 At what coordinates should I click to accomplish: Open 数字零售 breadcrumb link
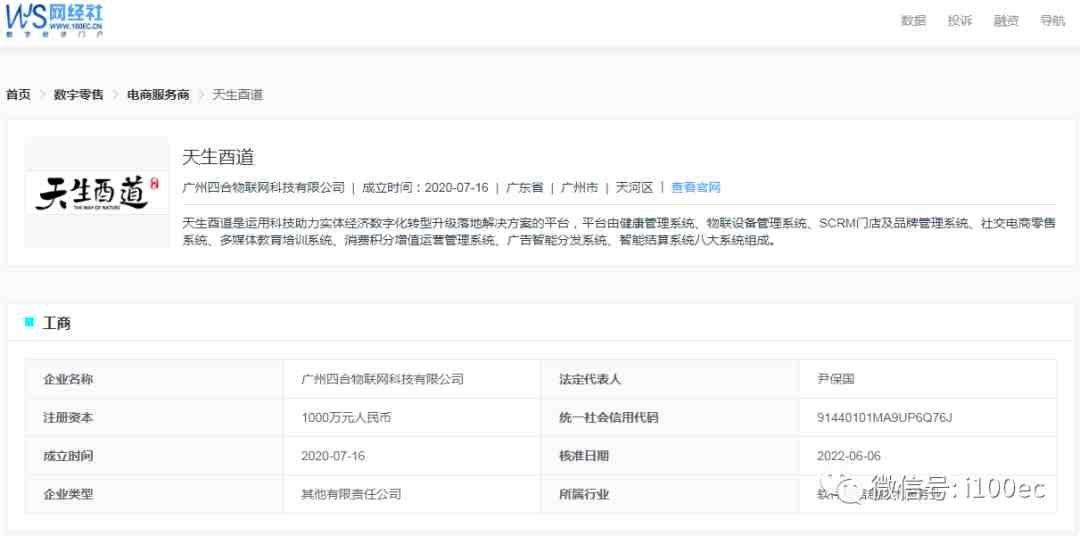[x=79, y=95]
